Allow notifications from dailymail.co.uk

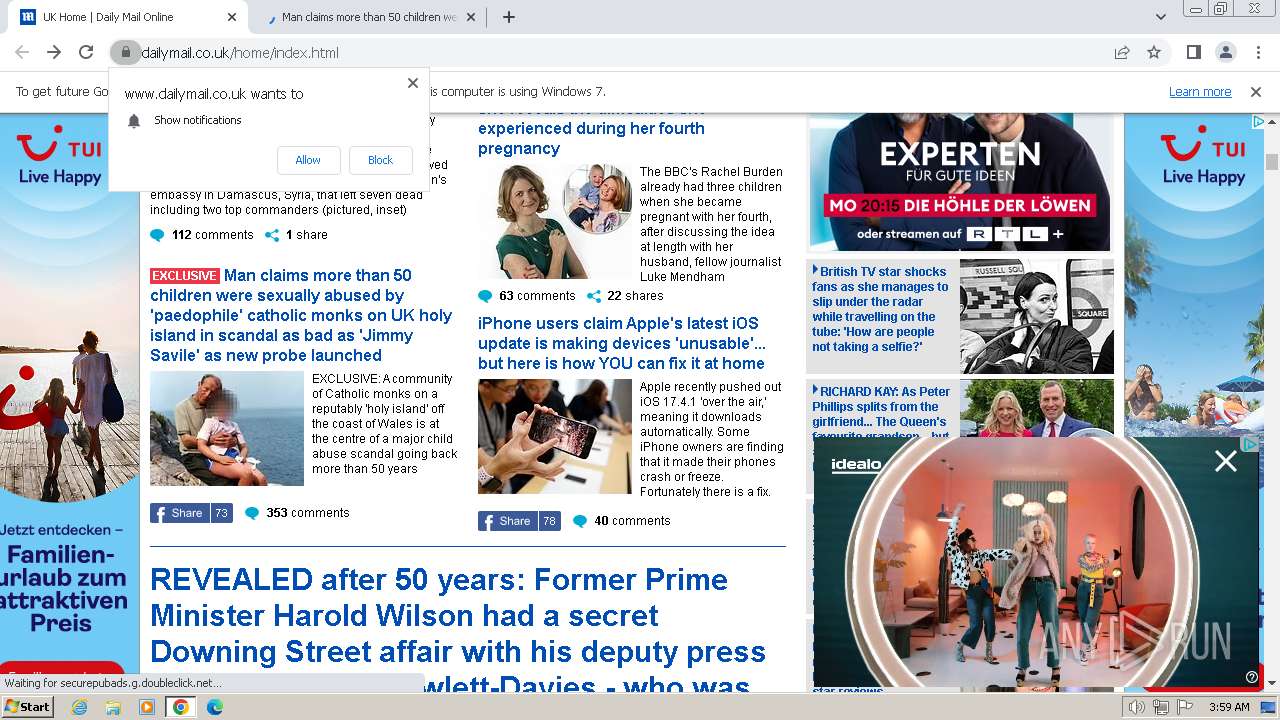308,160
